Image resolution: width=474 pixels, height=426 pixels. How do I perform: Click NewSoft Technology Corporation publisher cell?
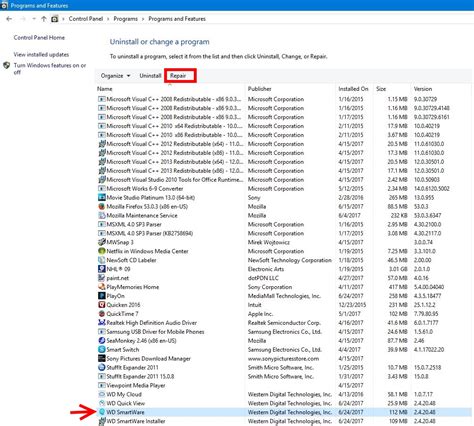(x=290, y=260)
